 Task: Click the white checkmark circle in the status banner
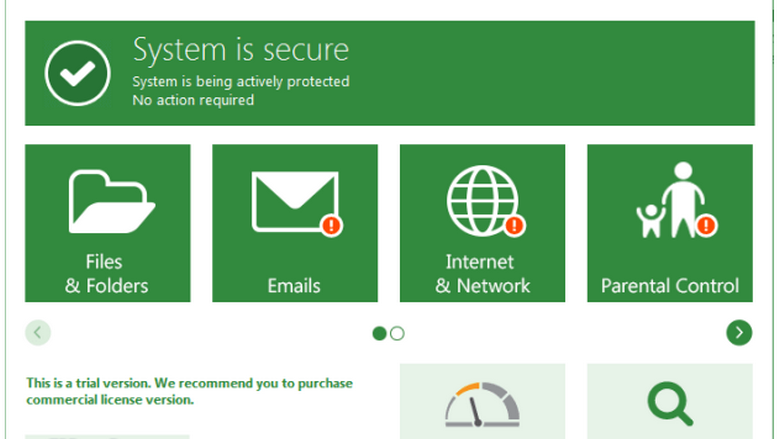(x=78, y=73)
